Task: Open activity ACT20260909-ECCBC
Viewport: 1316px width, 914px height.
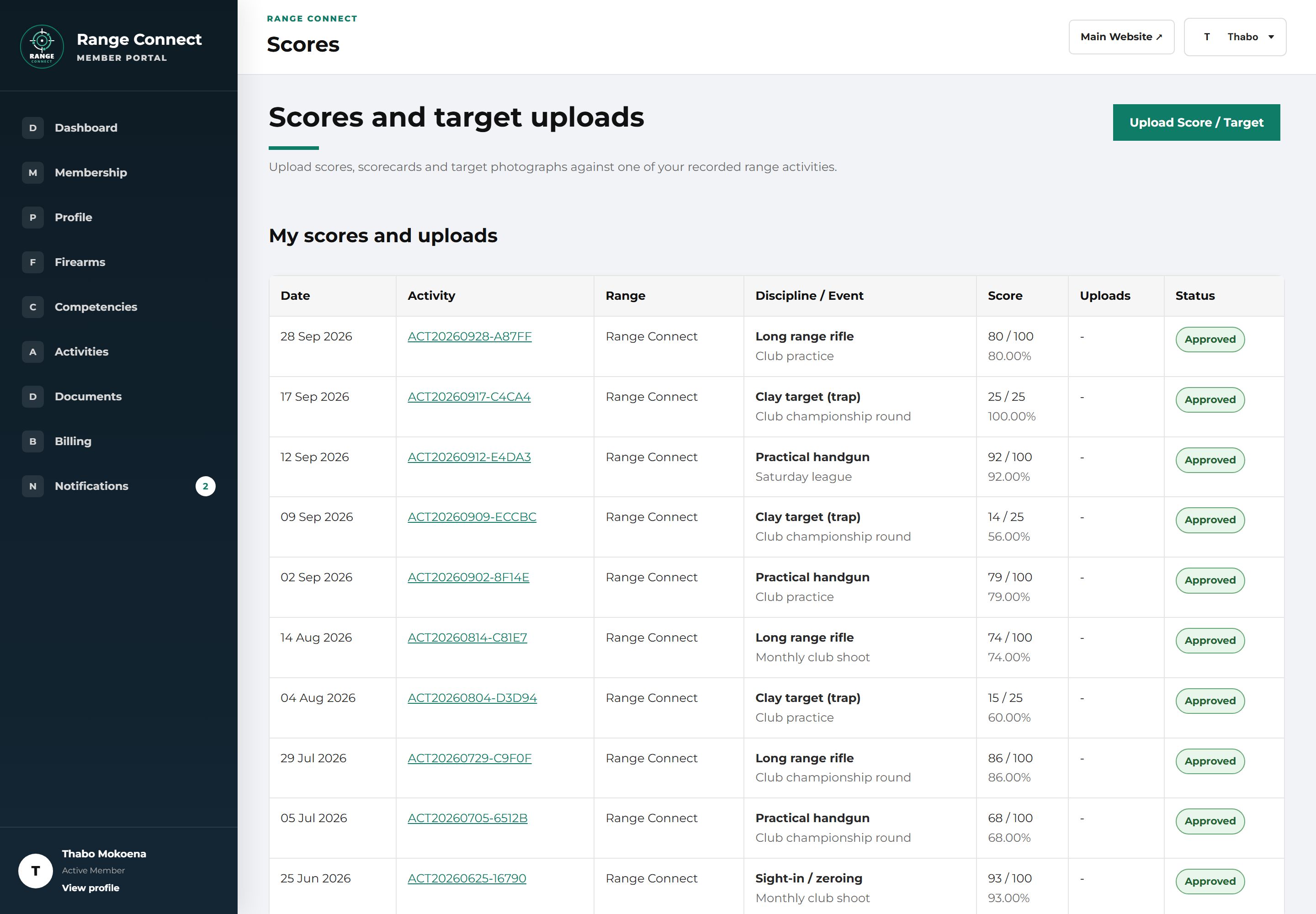Action: click(x=472, y=517)
